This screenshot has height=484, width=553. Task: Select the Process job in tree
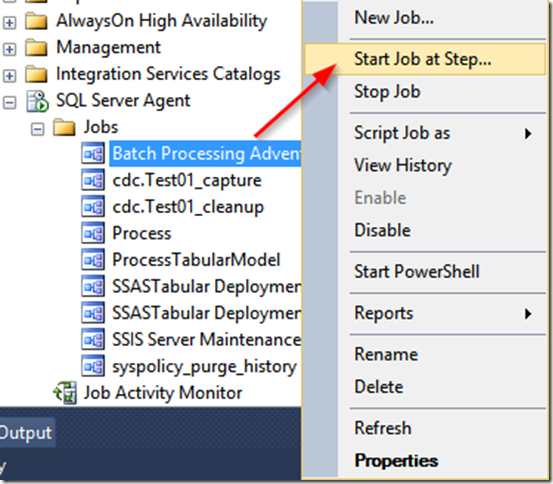click(141, 234)
